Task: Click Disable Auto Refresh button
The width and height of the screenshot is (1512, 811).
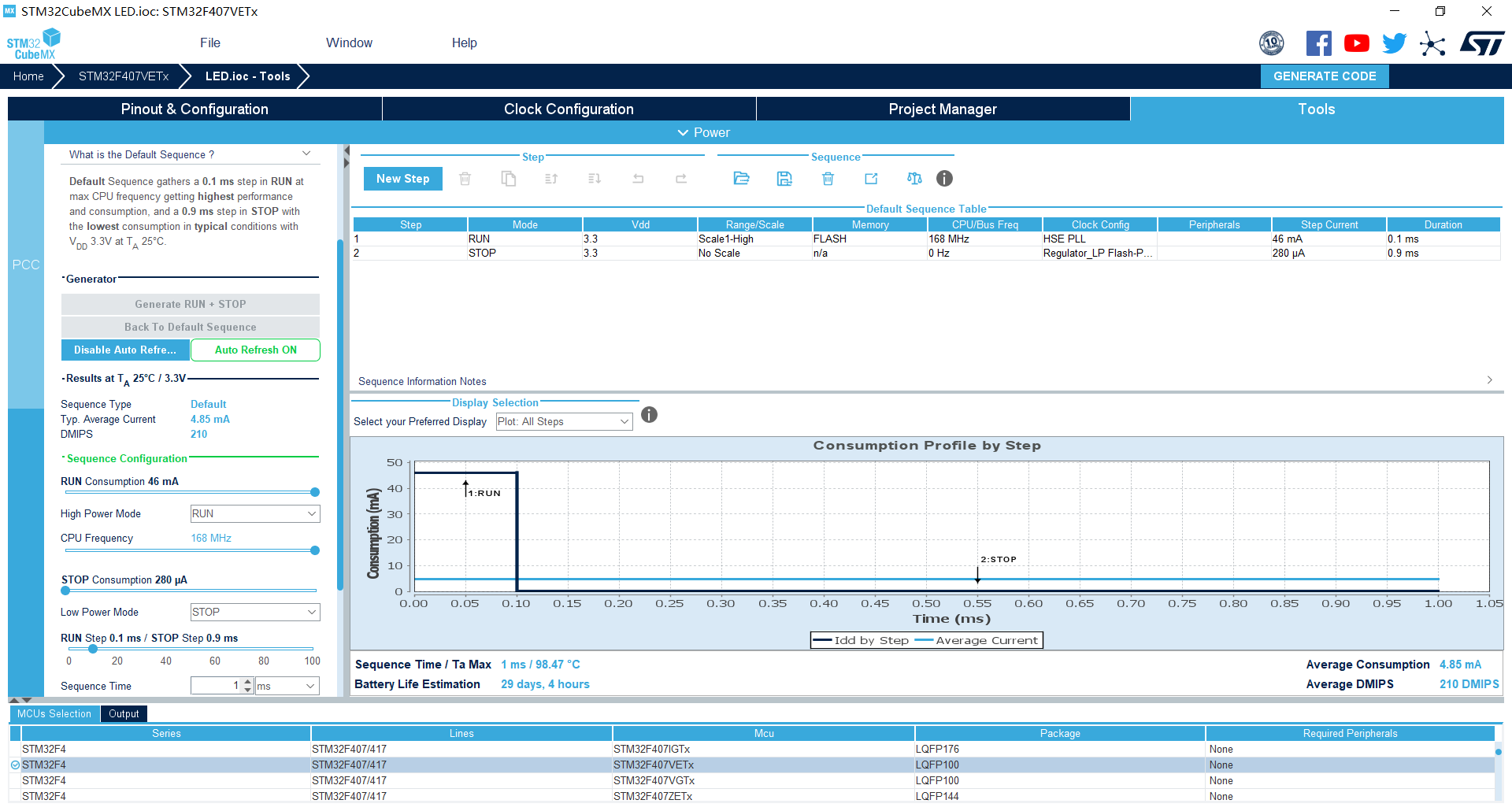Action: pos(125,350)
